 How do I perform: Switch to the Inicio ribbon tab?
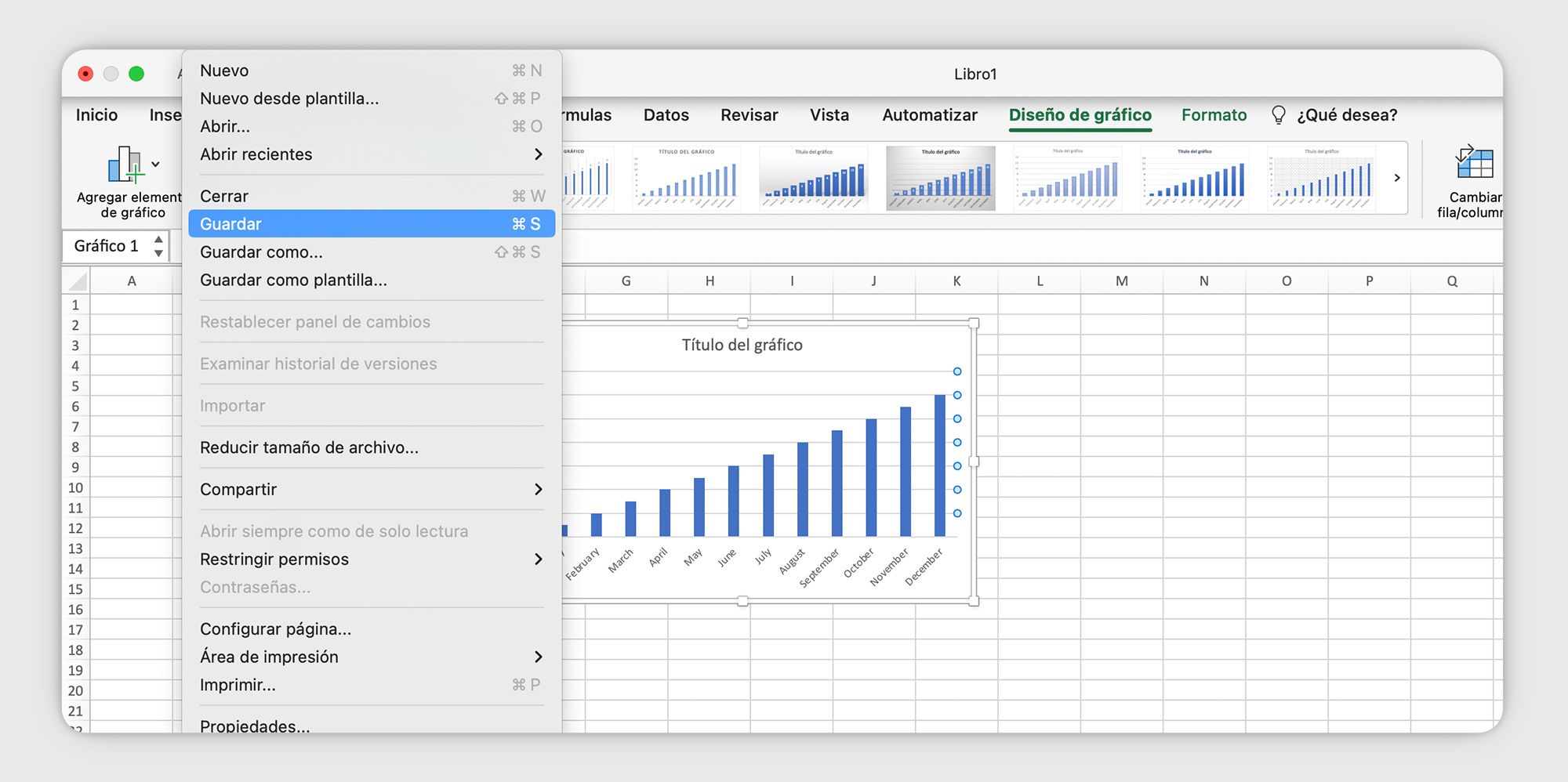point(96,115)
